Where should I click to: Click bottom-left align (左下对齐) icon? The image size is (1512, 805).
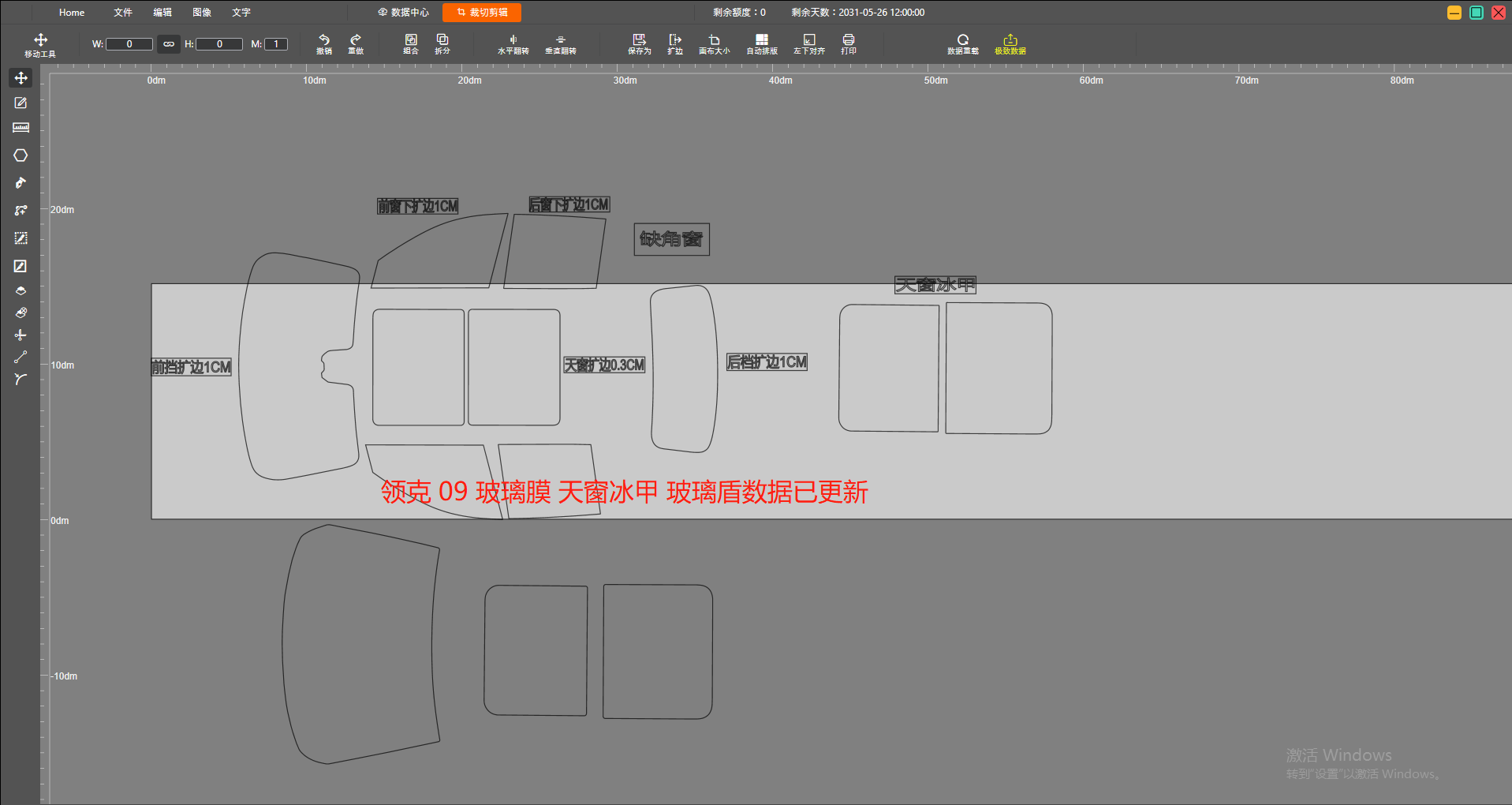click(x=809, y=44)
